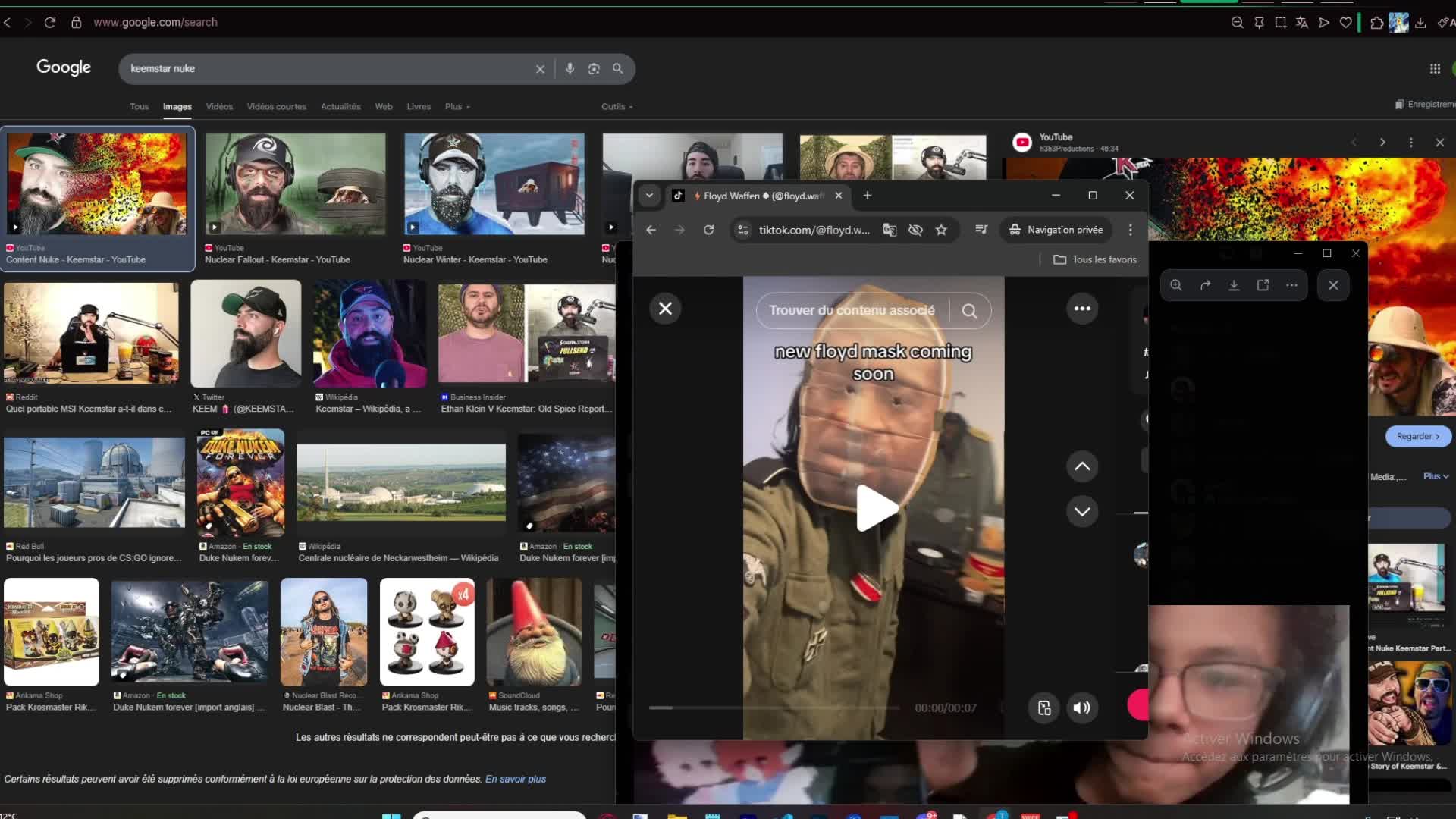Expand the Outils dropdown
This screenshot has width=1456, height=819.
pos(617,107)
